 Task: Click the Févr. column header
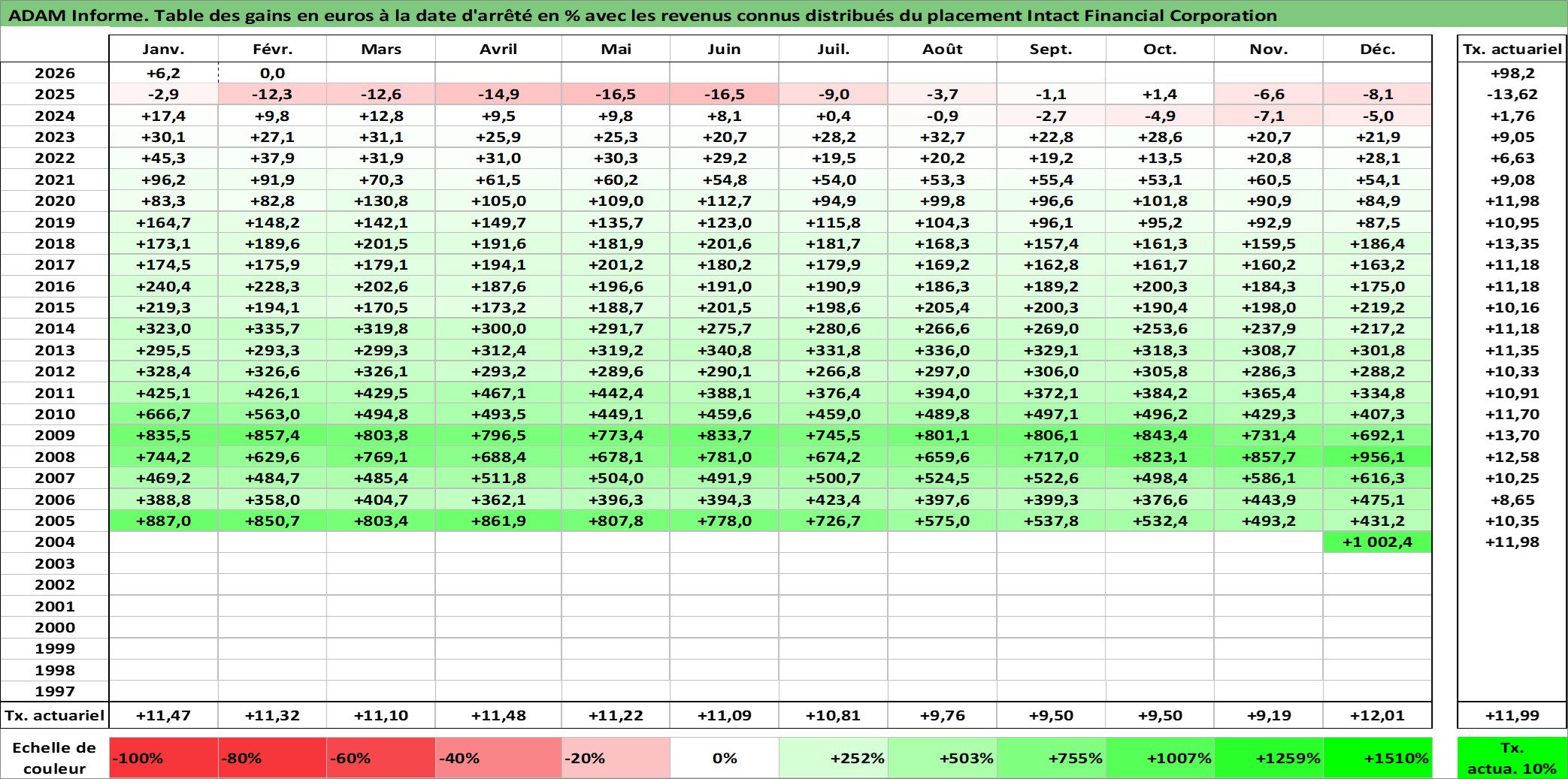pyautogui.click(x=273, y=49)
